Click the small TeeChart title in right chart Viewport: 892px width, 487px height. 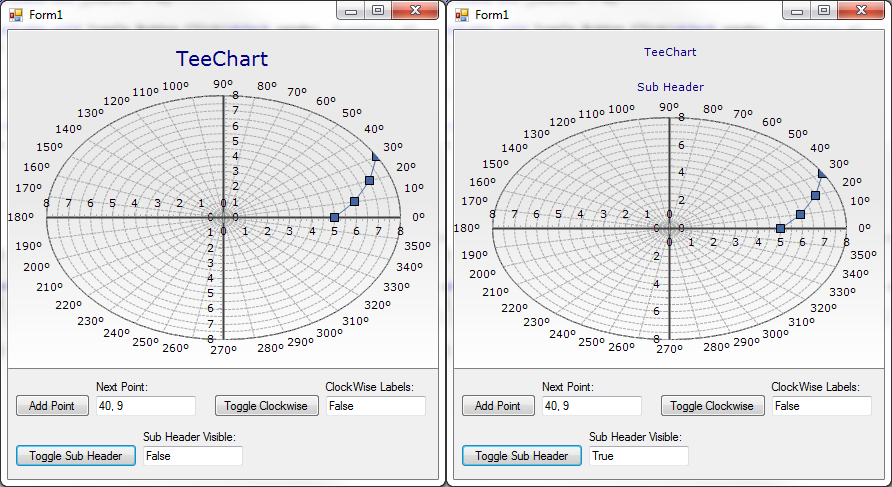pos(670,52)
